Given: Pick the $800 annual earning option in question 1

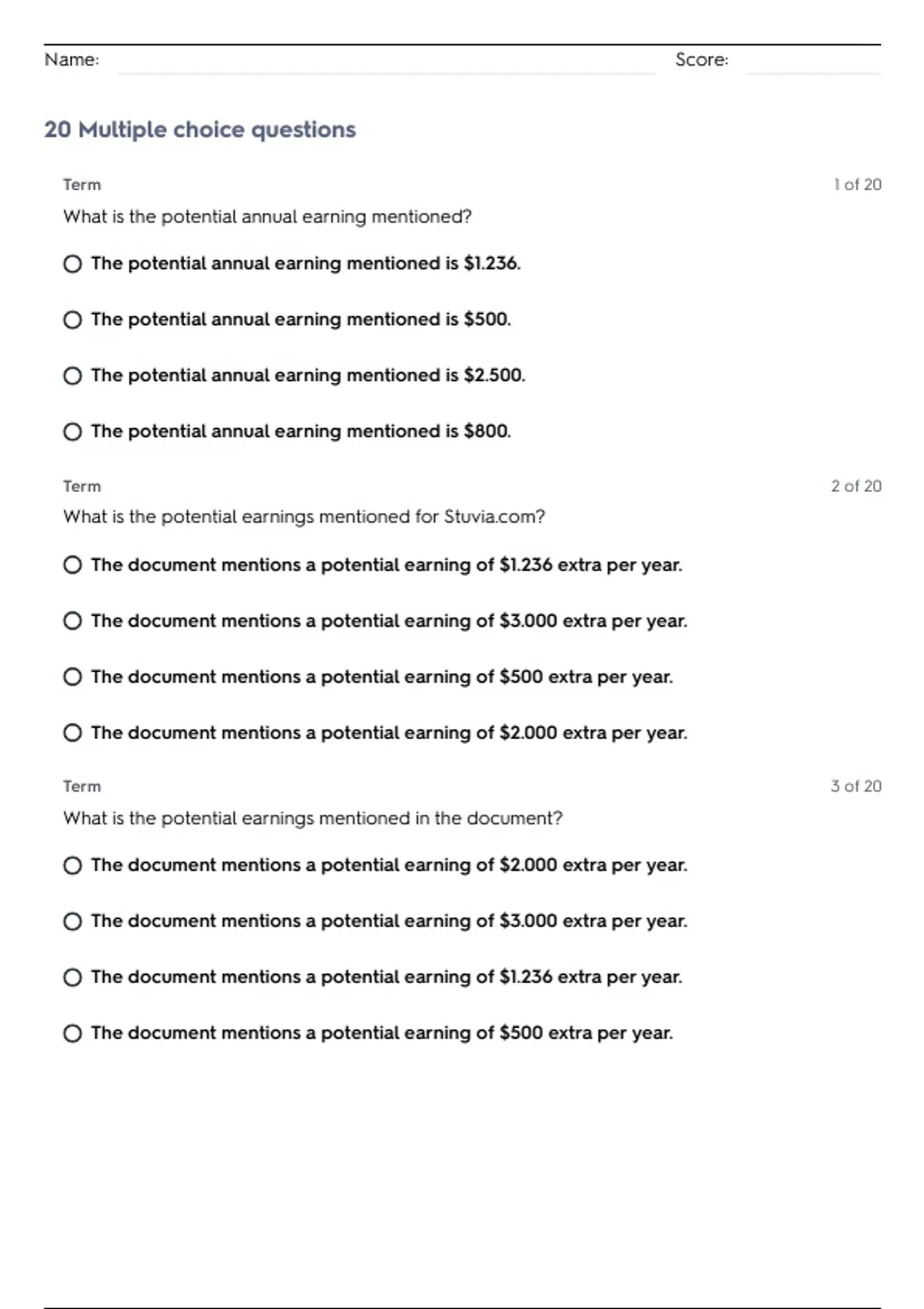Looking at the screenshot, I should (x=72, y=432).
